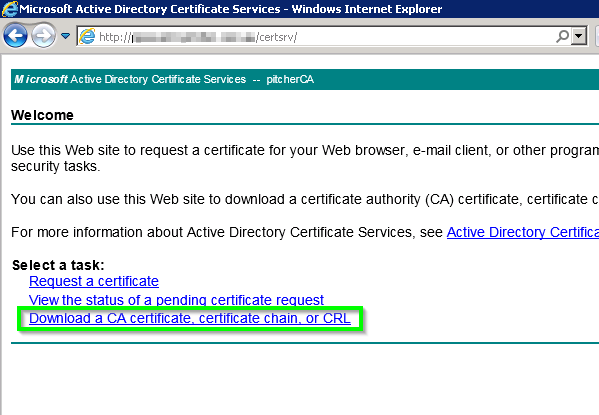Follow the Active Directory Certificate Services documentation link
Viewport: 599px width, 415px height.
click(523, 232)
